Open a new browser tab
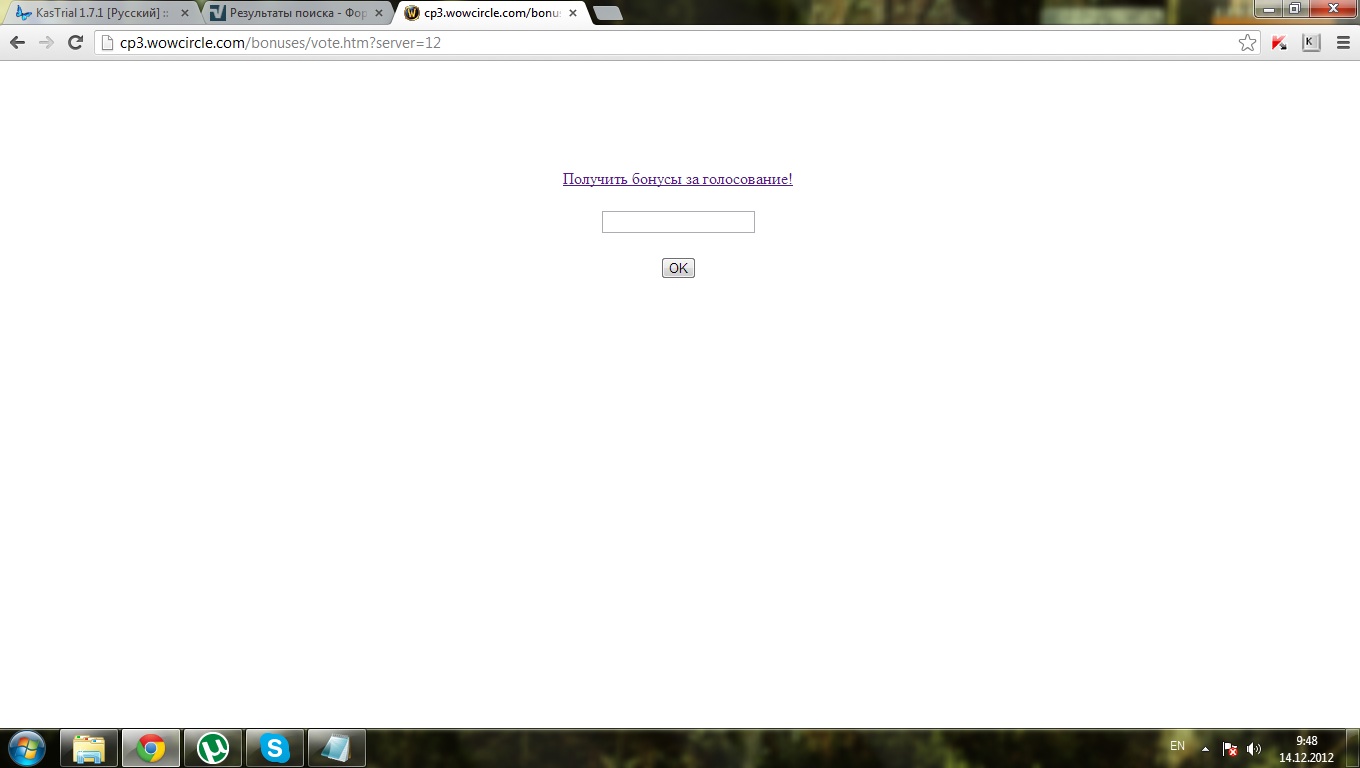This screenshot has height=768, width=1360. [607, 13]
